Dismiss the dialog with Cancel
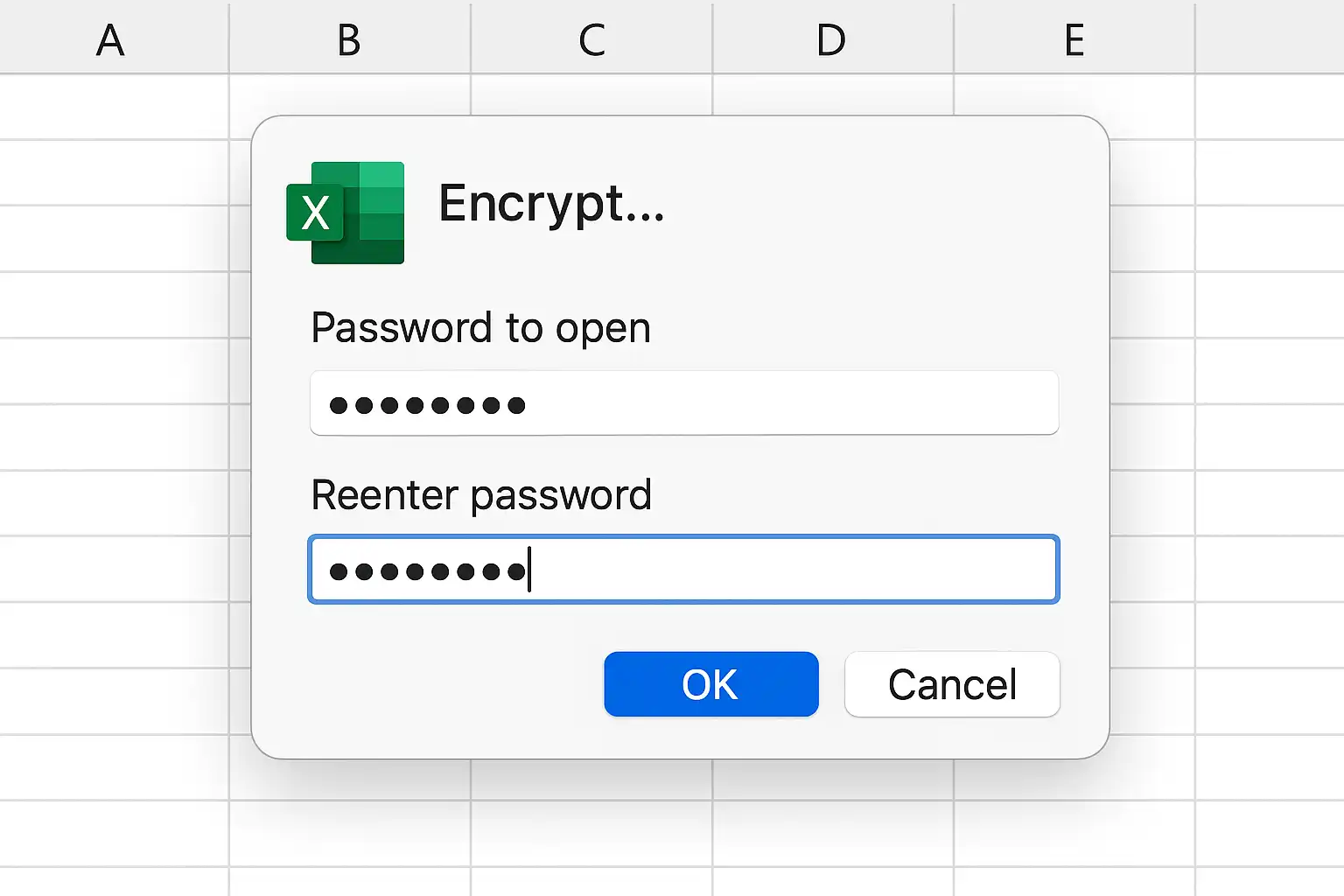The width and height of the screenshot is (1344, 896). pos(952,684)
